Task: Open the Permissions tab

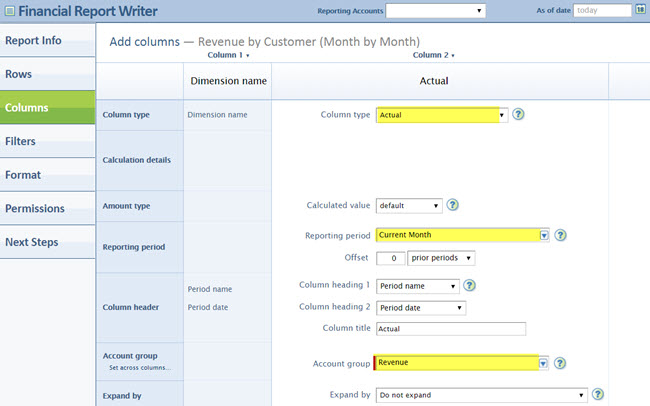Action: pyautogui.click(x=47, y=209)
